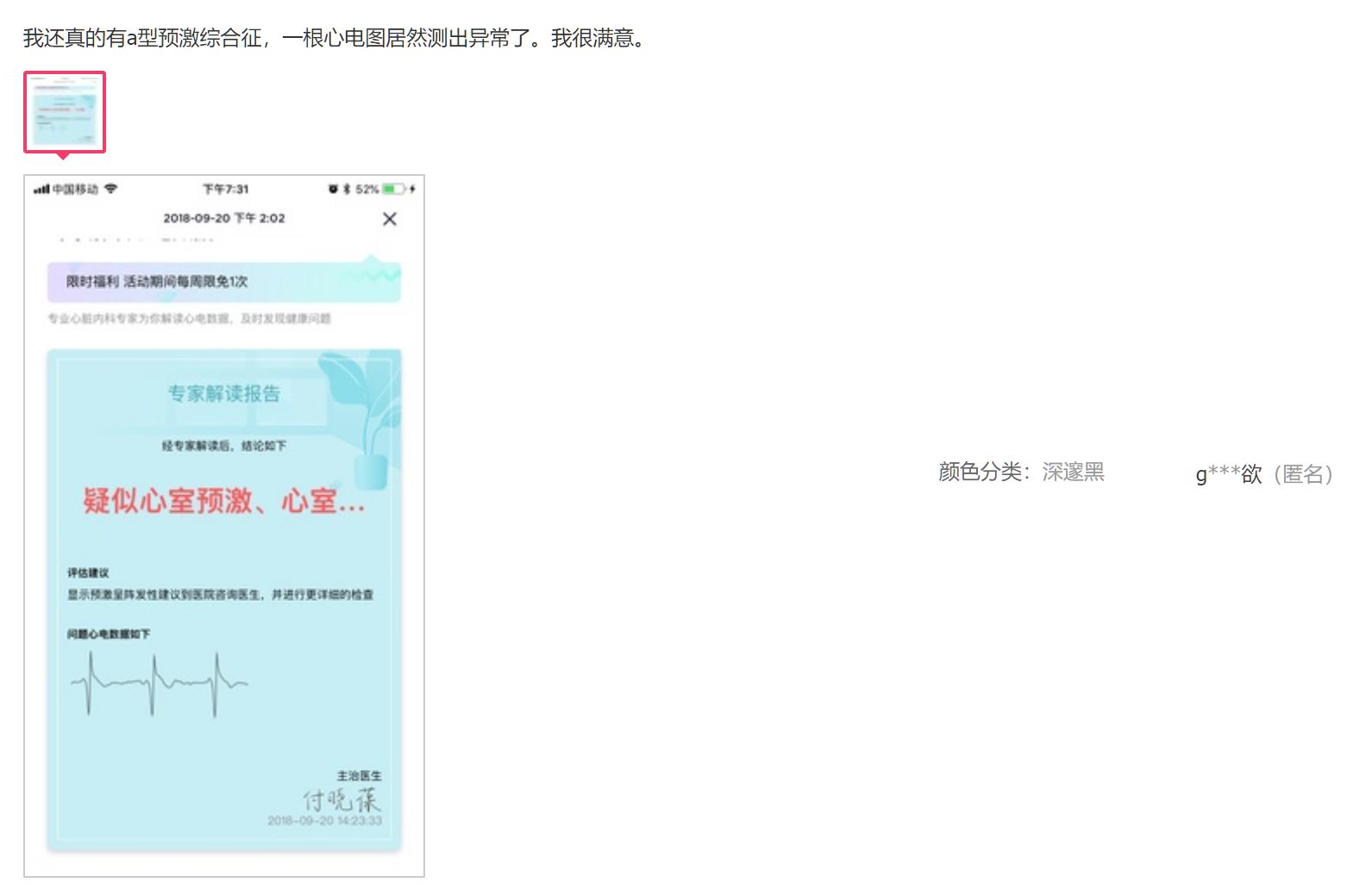Click the 主治医生 label

point(360,775)
